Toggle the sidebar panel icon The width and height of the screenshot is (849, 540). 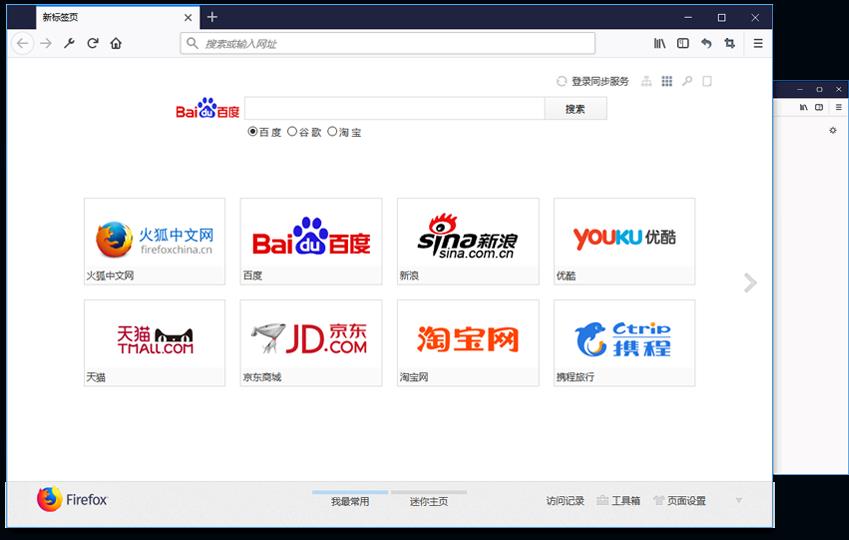coord(683,43)
